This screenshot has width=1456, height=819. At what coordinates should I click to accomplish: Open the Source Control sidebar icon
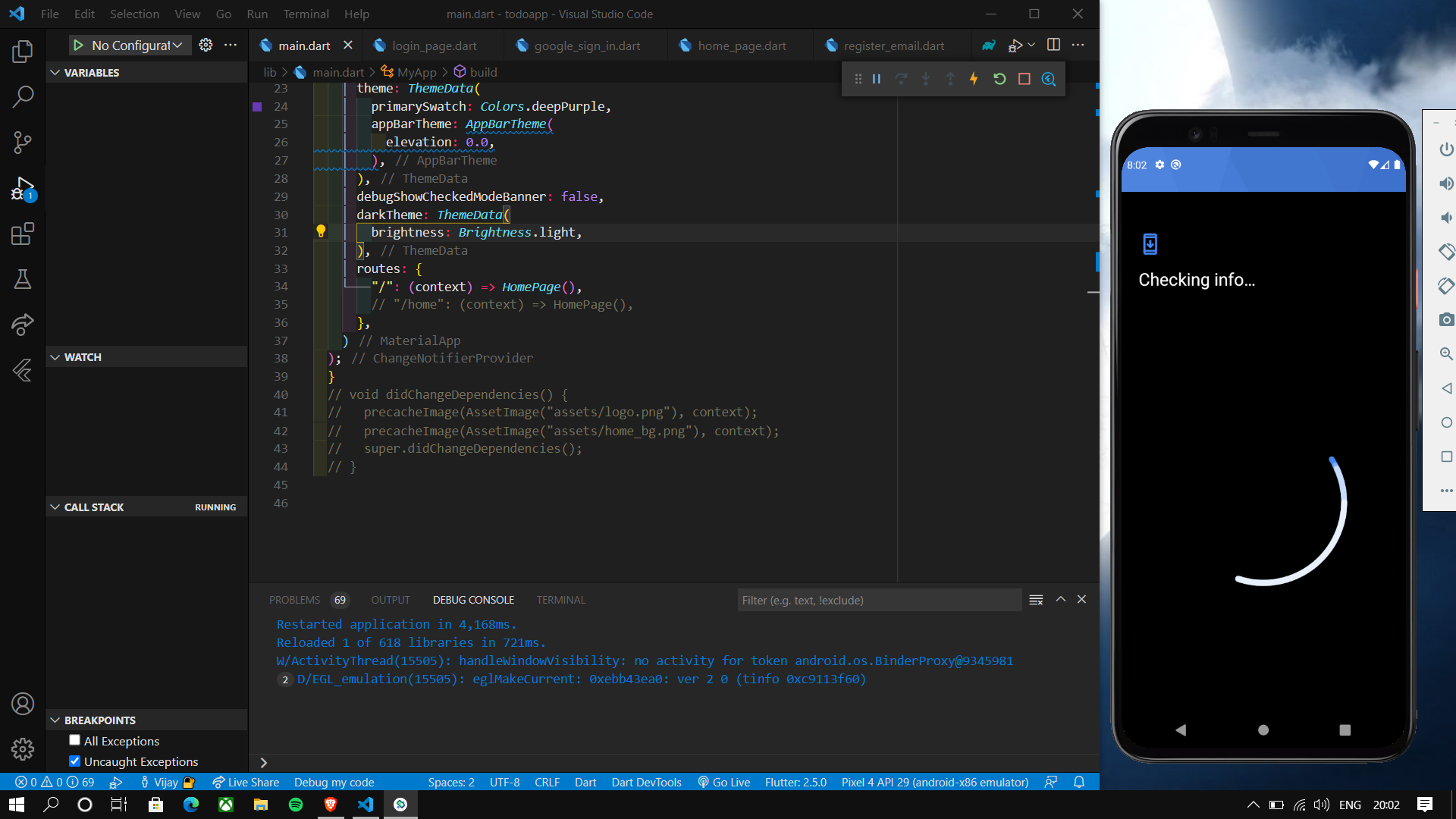pyautogui.click(x=22, y=142)
